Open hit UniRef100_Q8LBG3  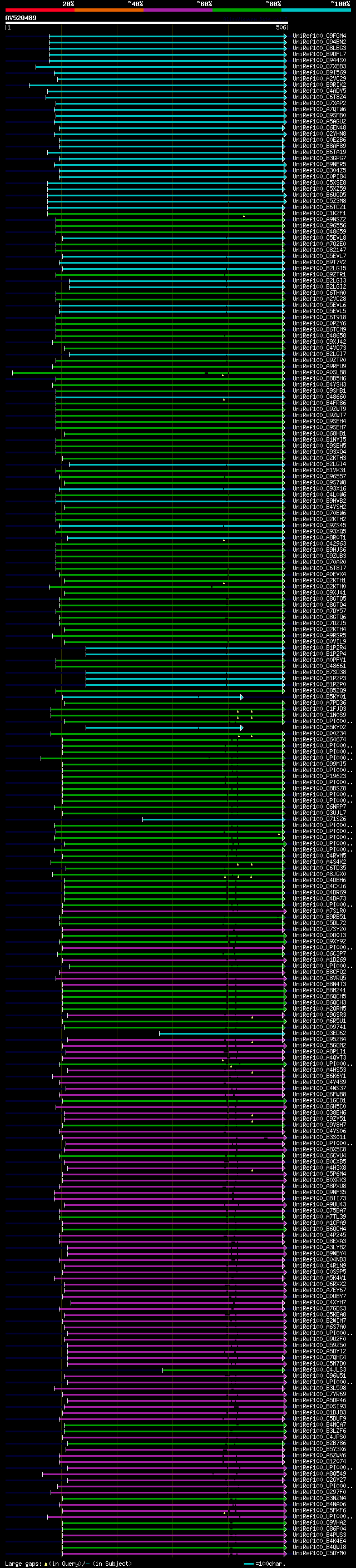tap(319, 48)
